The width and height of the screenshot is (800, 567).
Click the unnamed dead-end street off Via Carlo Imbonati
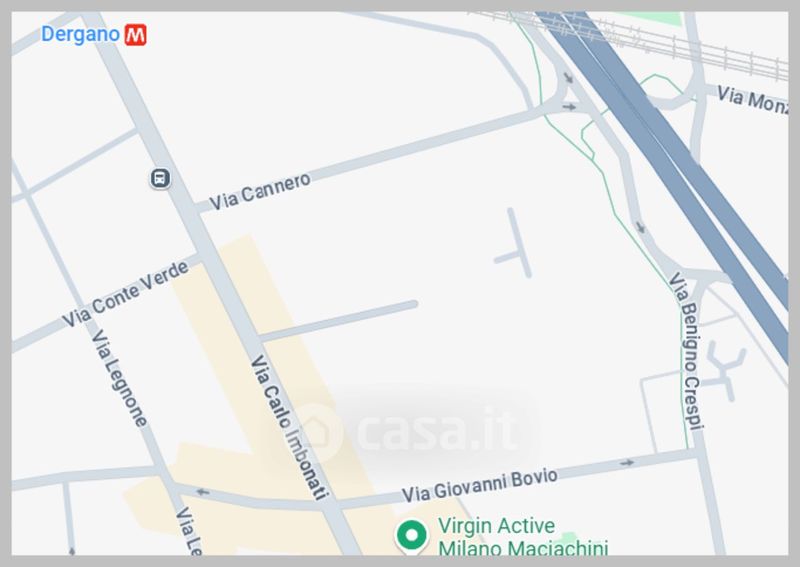point(339,321)
